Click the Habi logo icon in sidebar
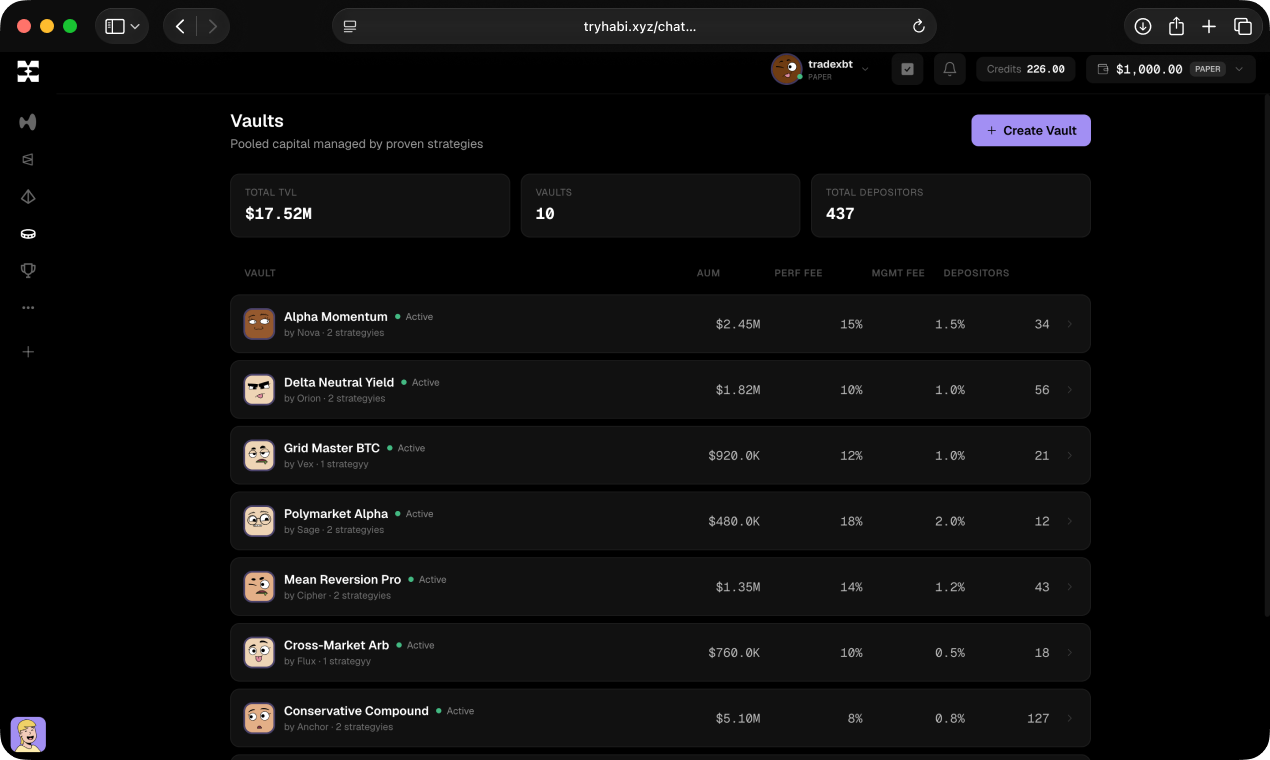This screenshot has width=1270, height=760. click(28, 71)
